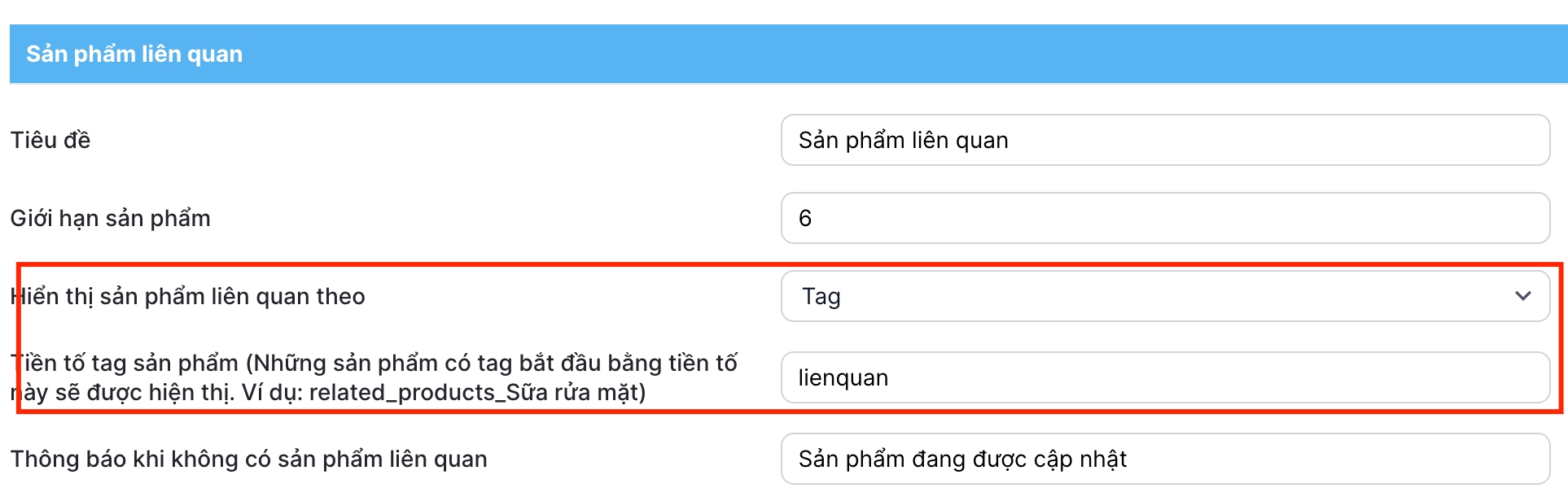Place cursor on the value '6'
The image size is (1568, 501).
(x=805, y=218)
